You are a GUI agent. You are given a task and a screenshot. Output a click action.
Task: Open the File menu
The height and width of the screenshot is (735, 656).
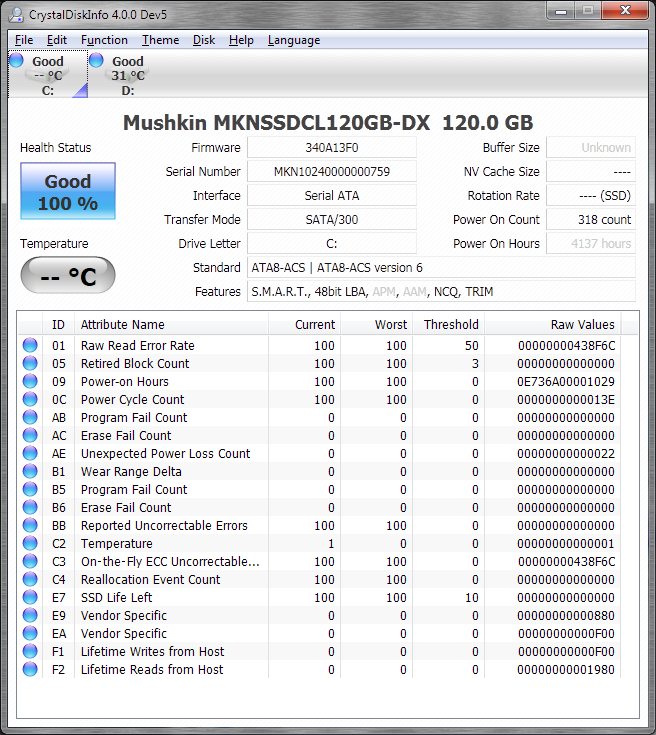24,40
